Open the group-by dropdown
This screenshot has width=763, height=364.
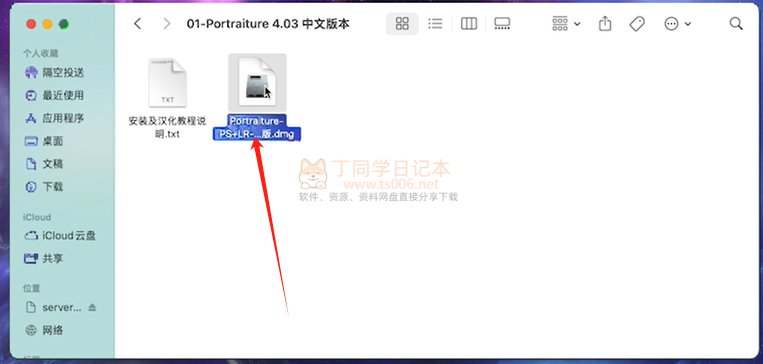coord(566,23)
